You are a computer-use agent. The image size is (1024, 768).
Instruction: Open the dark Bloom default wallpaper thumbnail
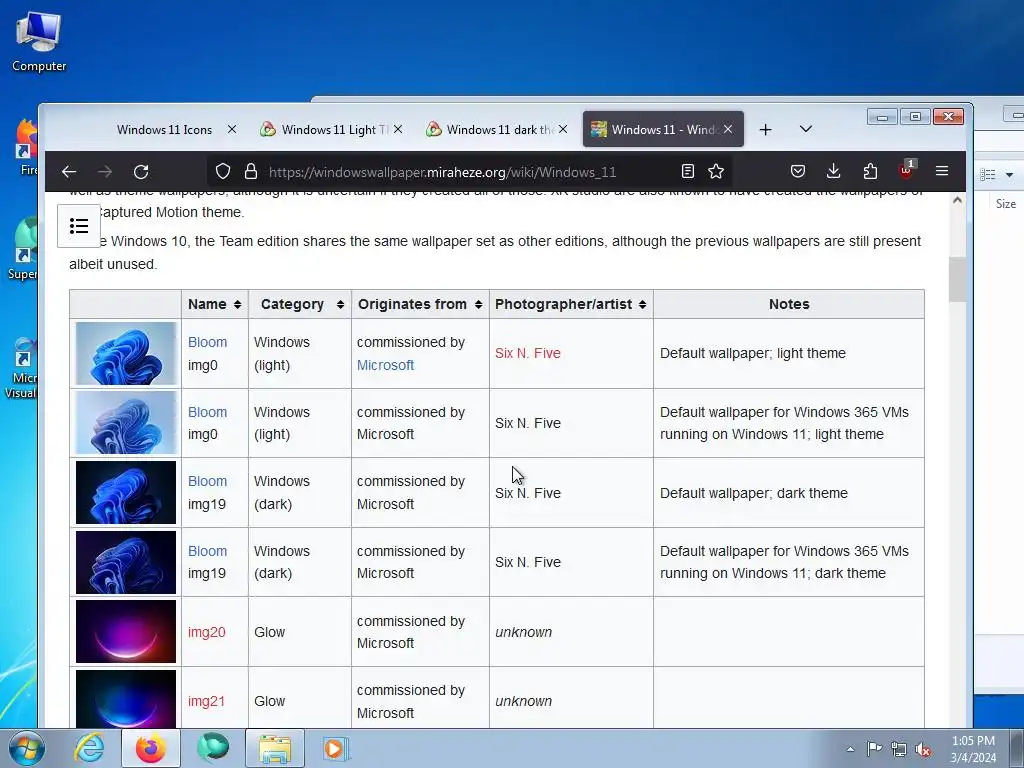pos(126,492)
